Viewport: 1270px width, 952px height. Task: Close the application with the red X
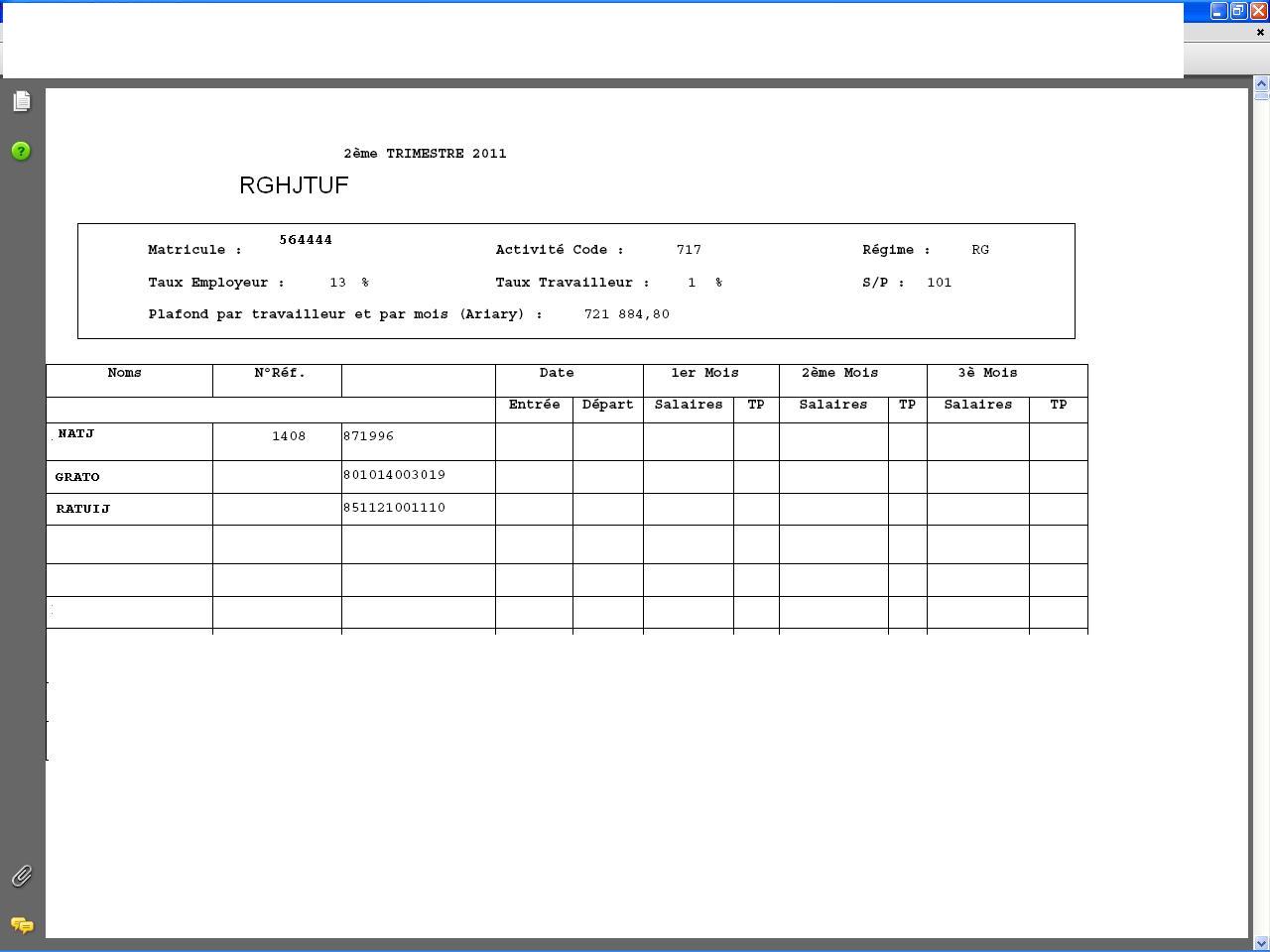pos(1258,11)
